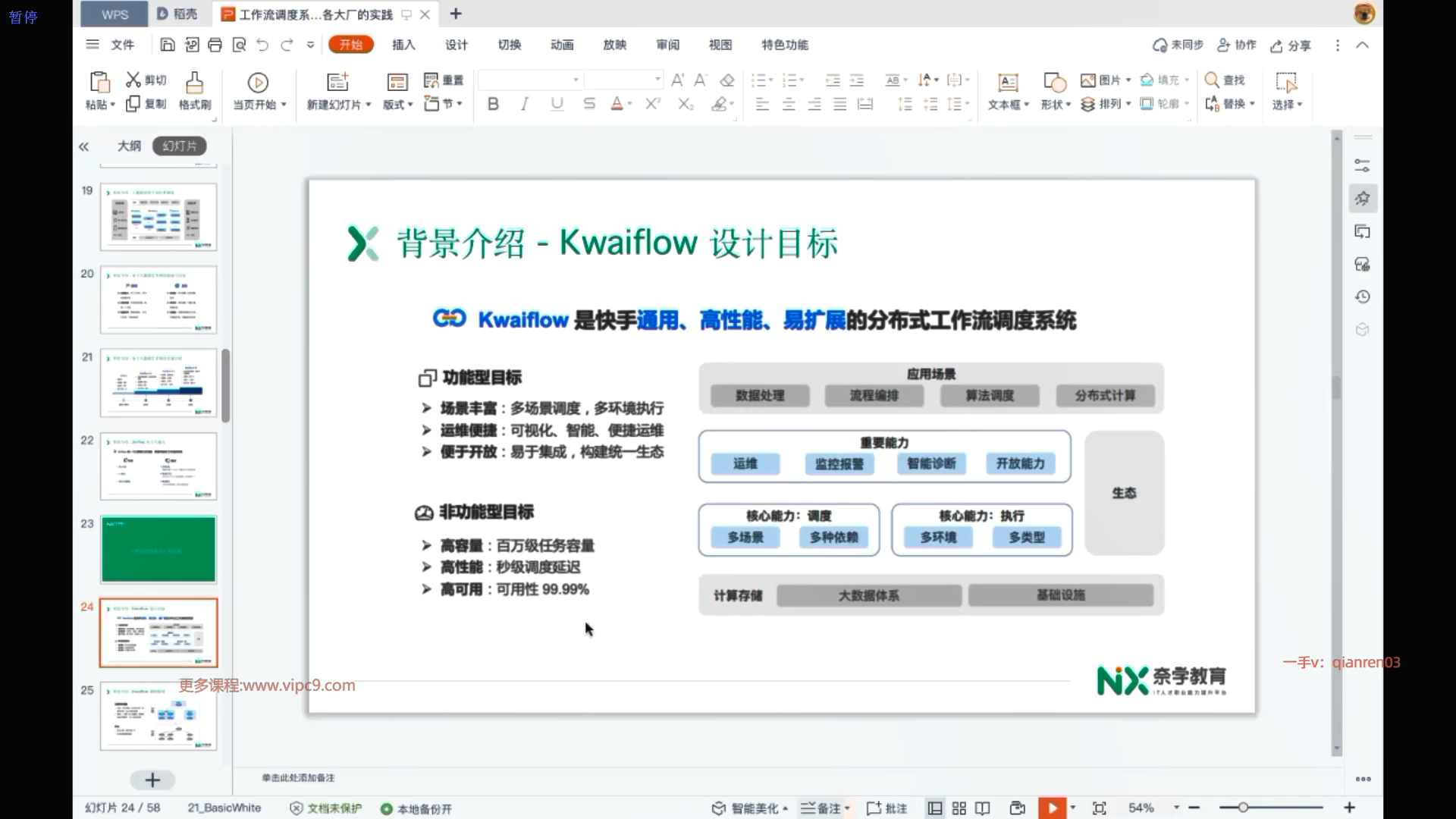Toggle underline text formatting
Viewport: 1456px width, 819px height.
tap(557, 104)
